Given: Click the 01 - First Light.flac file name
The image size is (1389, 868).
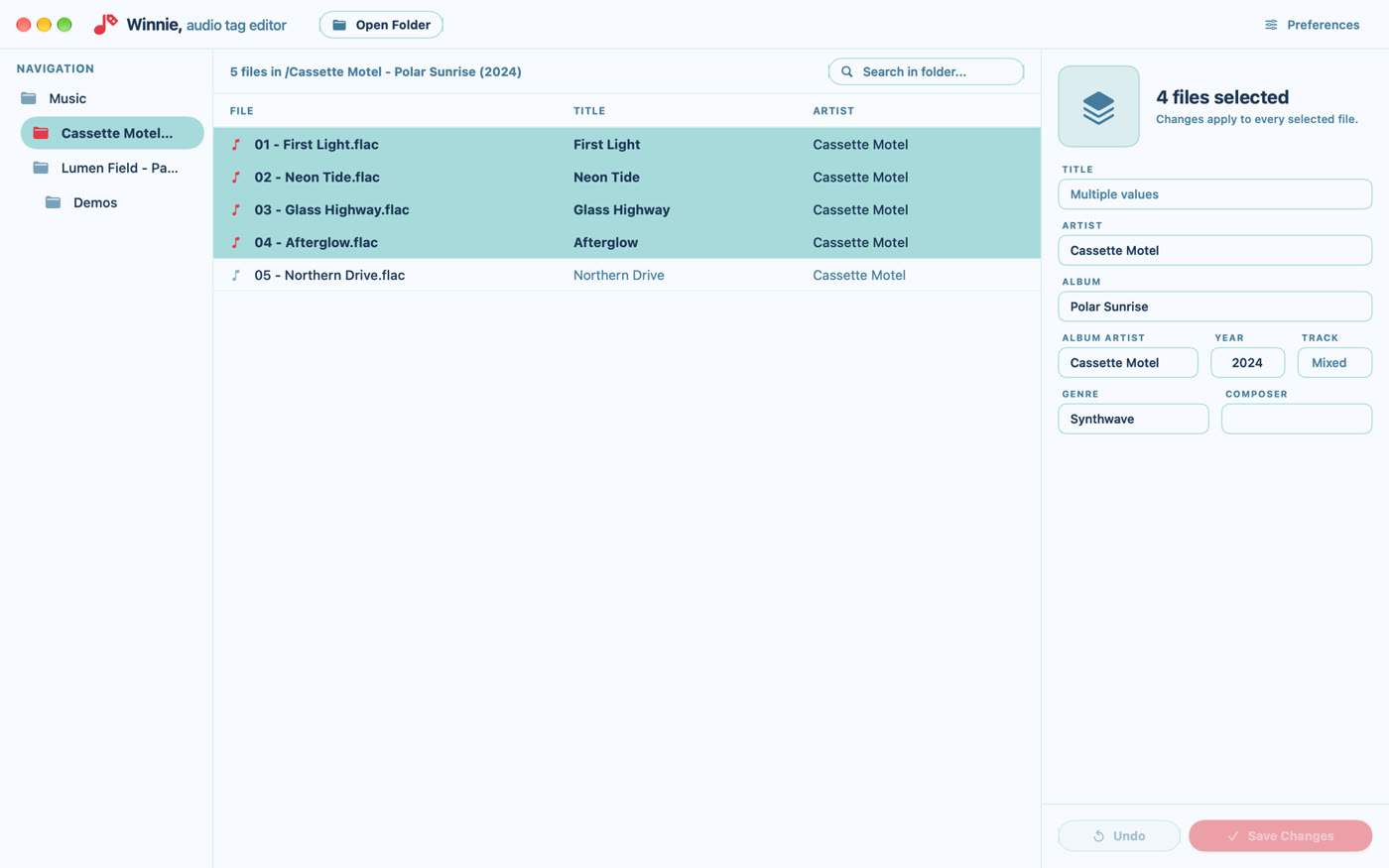Looking at the screenshot, I should click(x=316, y=145).
